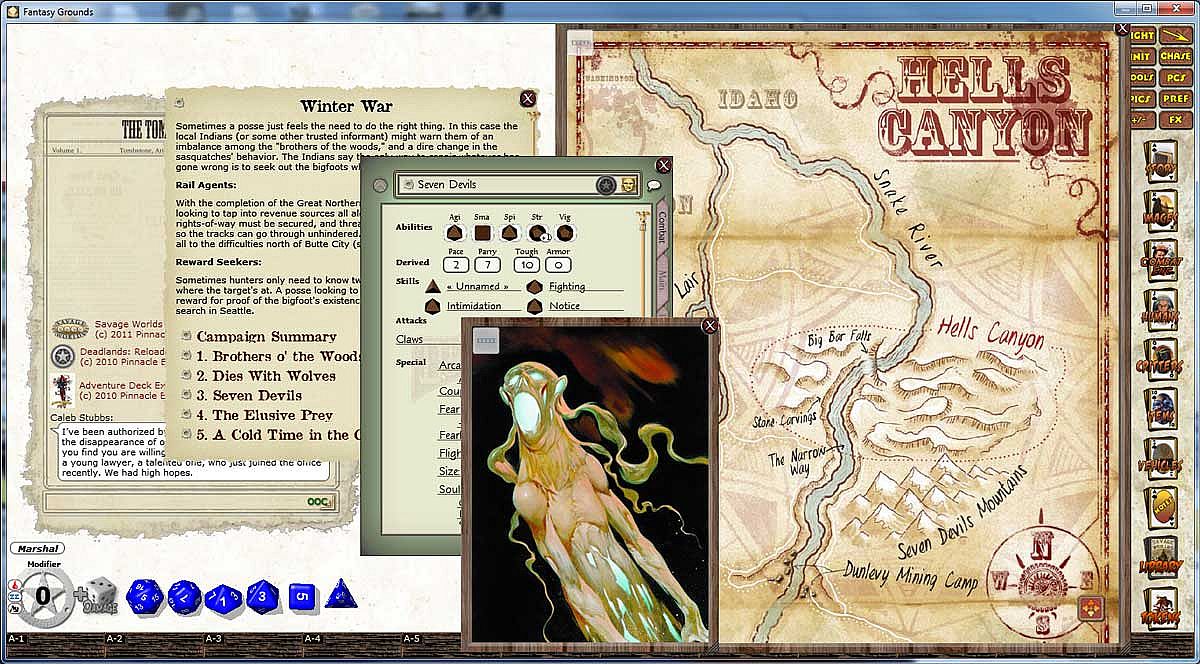The image size is (1200, 664).
Task: Click the wild card star icon on Seven Devils
Action: 605,185
